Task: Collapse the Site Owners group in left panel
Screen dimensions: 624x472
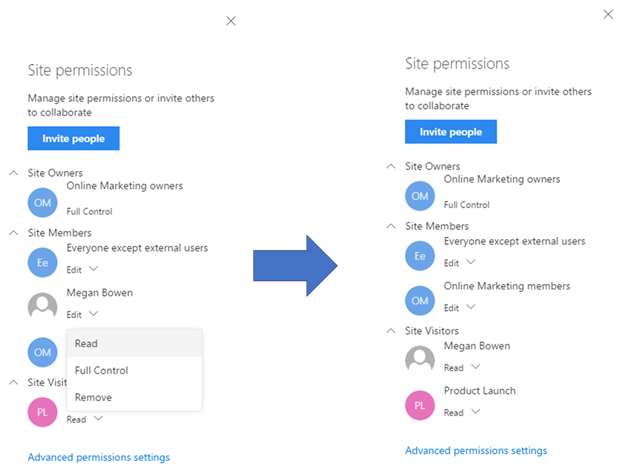Action: click(14, 173)
